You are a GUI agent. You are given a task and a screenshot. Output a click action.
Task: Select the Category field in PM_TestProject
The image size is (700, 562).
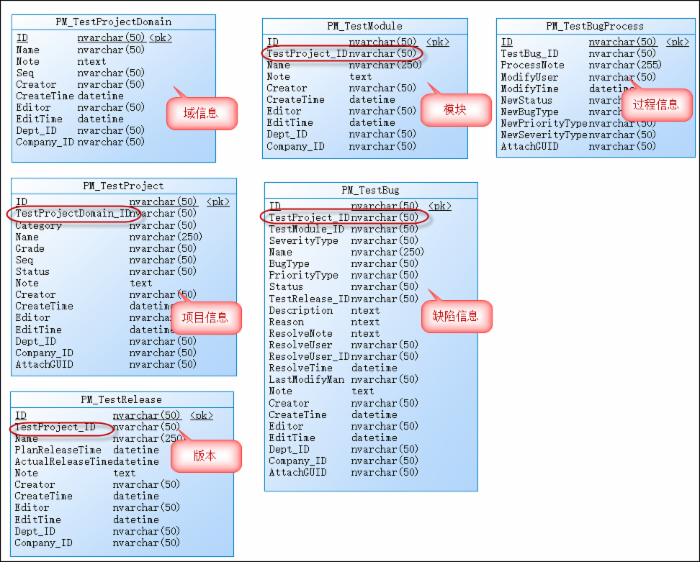38,226
